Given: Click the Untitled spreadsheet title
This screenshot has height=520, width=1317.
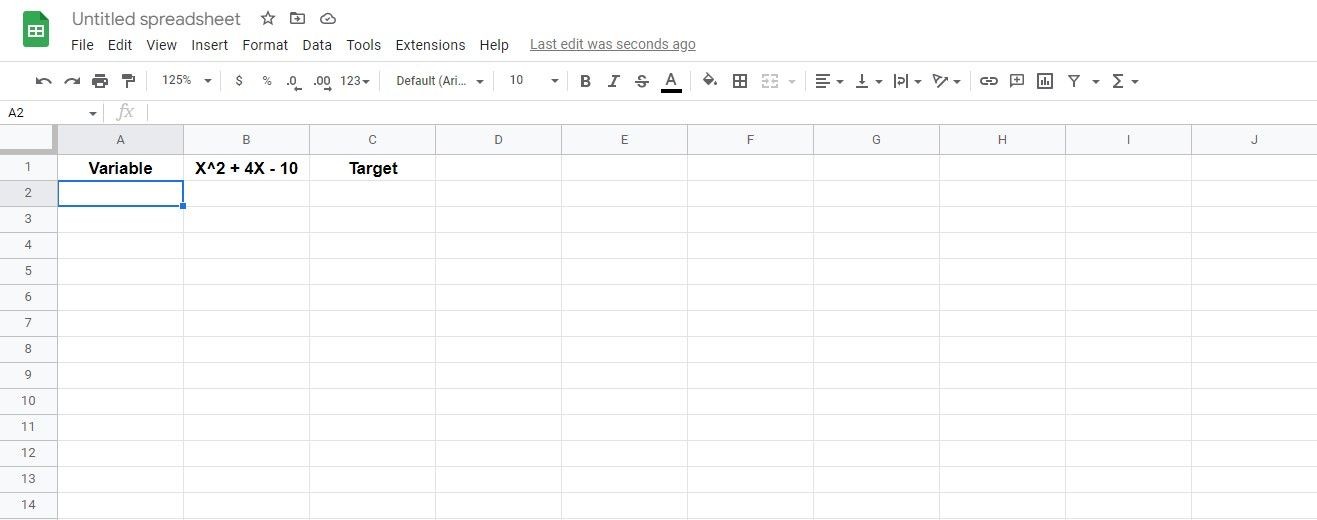Looking at the screenshot, I should [156, 19].
